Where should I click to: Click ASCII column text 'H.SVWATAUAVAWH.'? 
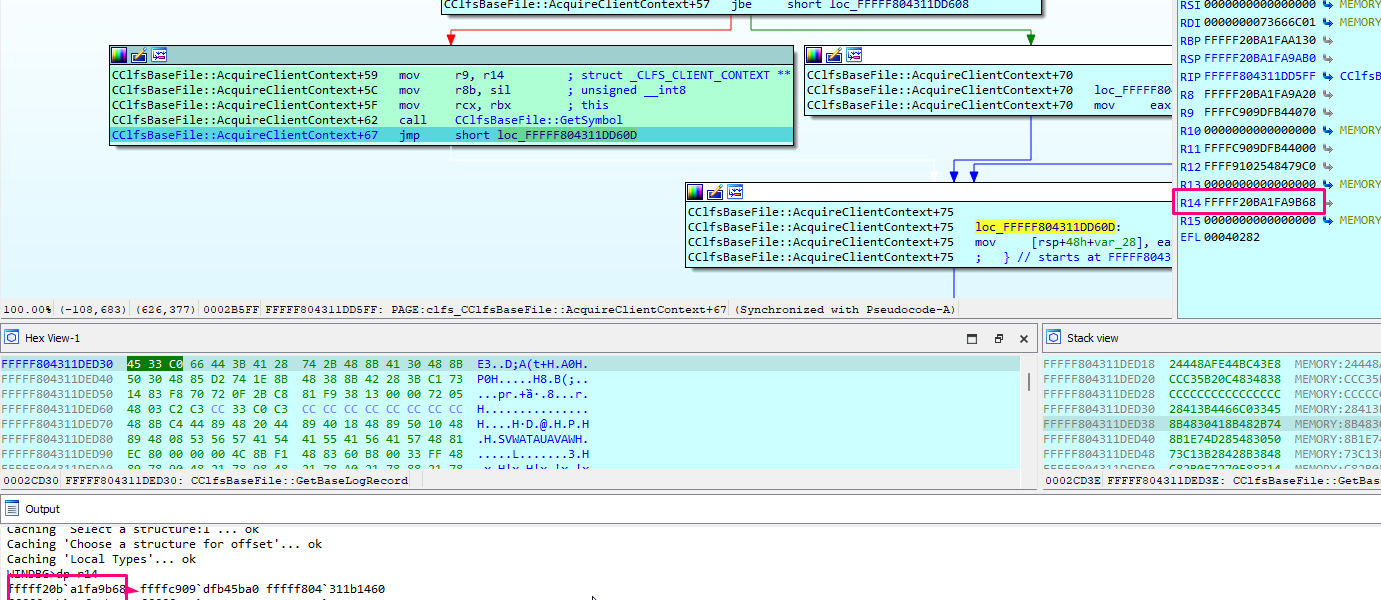[x=533, y=439]
